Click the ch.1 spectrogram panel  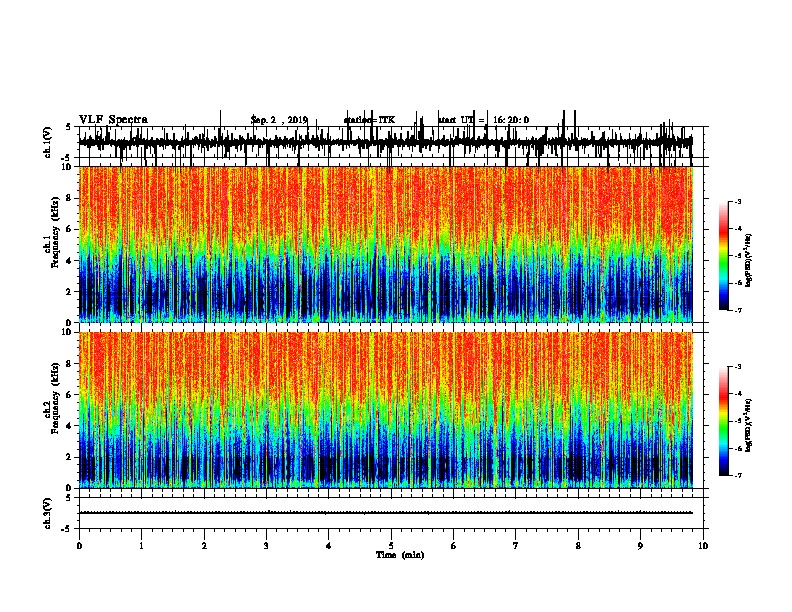pyautogui.click(x=386, y=244)
